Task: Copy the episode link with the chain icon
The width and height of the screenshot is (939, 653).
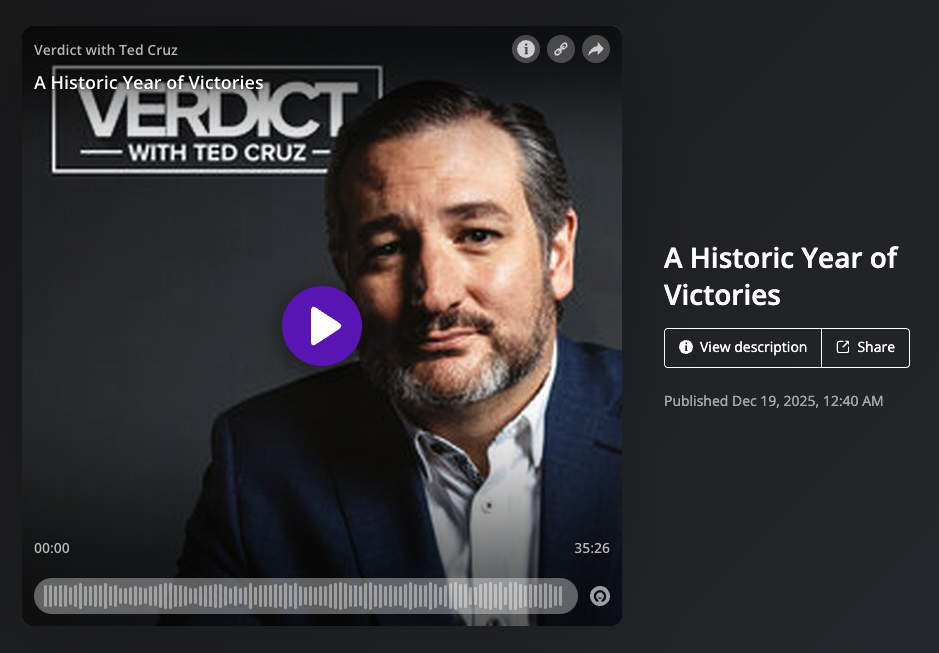Action: tap(561, 49)
